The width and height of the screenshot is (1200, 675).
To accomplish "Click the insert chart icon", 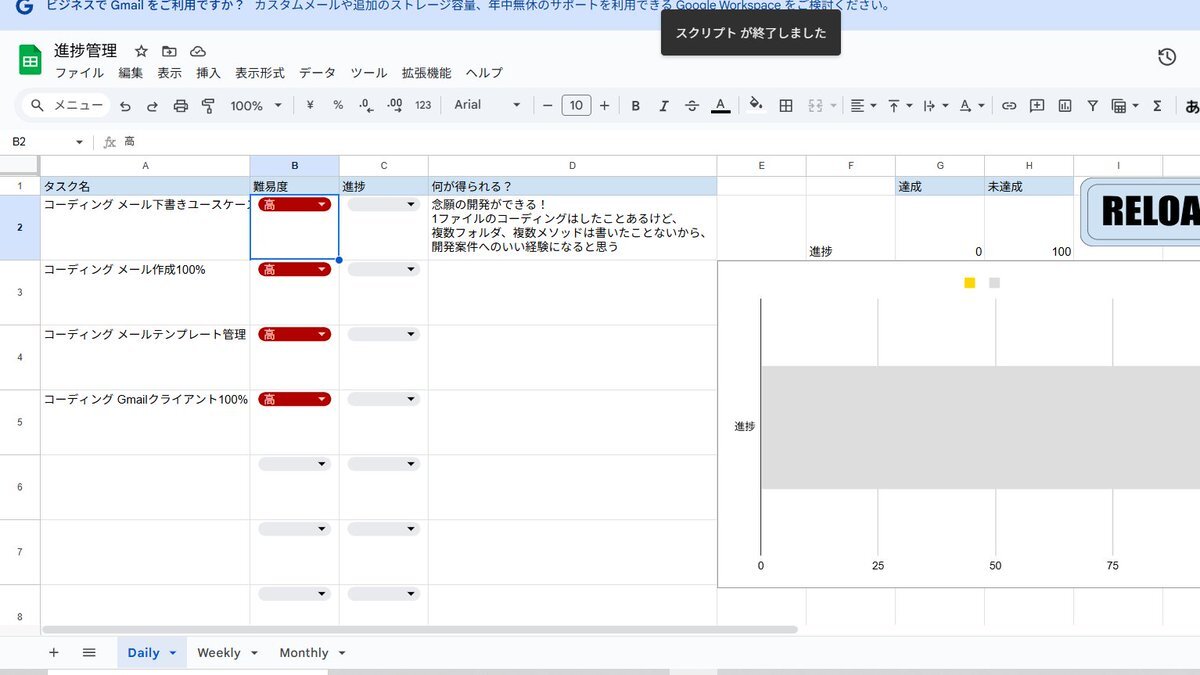I will 1065,105.
